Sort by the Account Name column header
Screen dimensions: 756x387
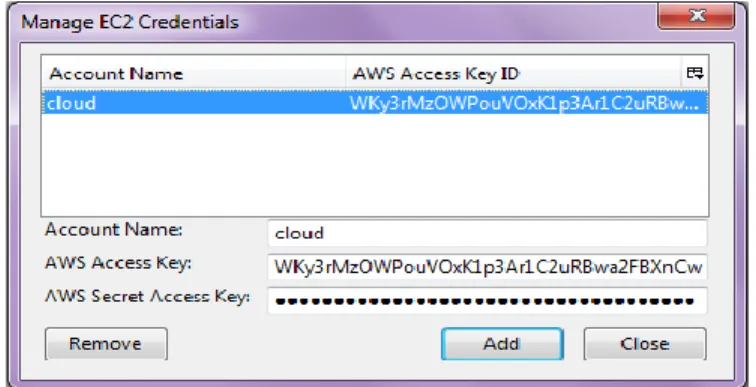pyautogui.click(x=193, y=73)
